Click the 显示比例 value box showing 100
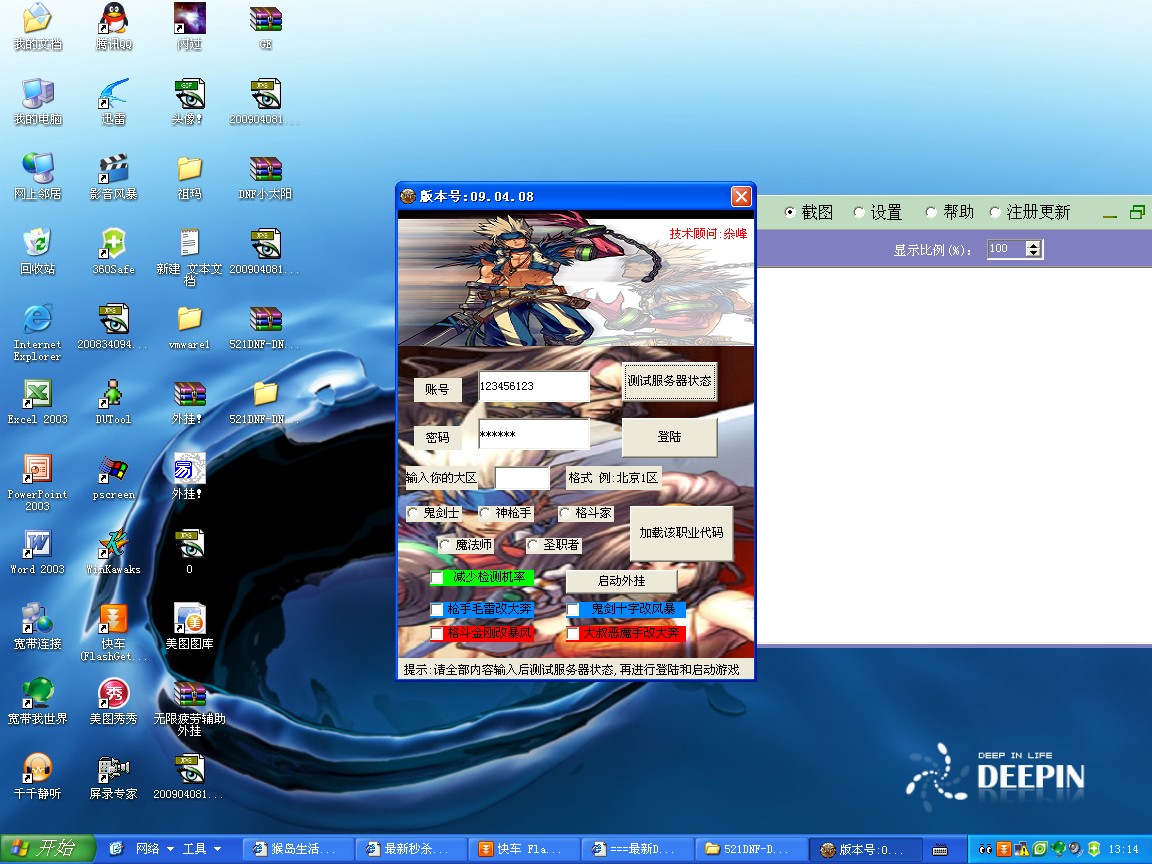1152x864 pixels. click(1007, 249)
